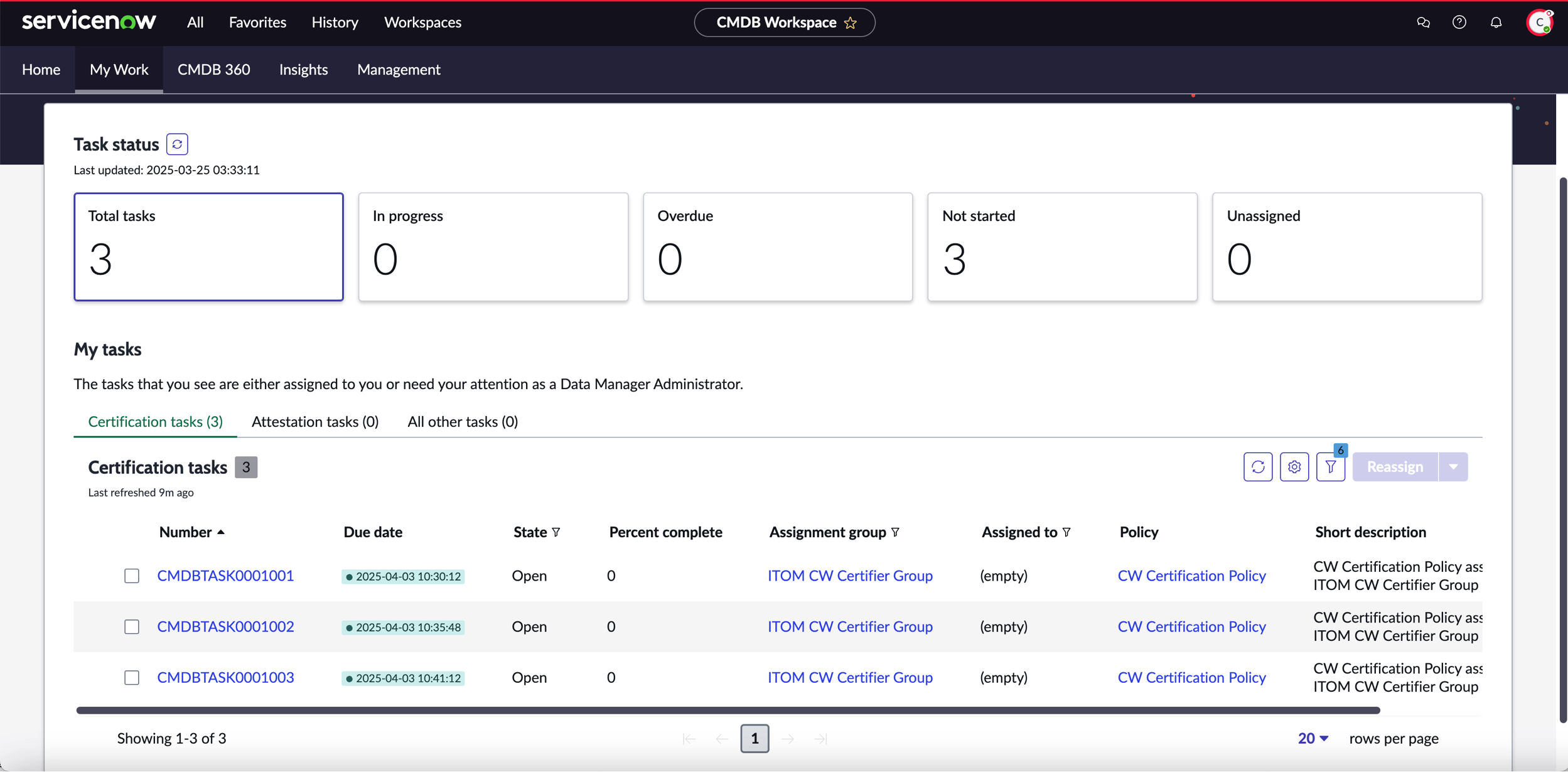Screen dimensions: 1568x772
Task: Open ITOM CW Certifier Group for CMDBTASK0001001
Action: tap(850, 576)
